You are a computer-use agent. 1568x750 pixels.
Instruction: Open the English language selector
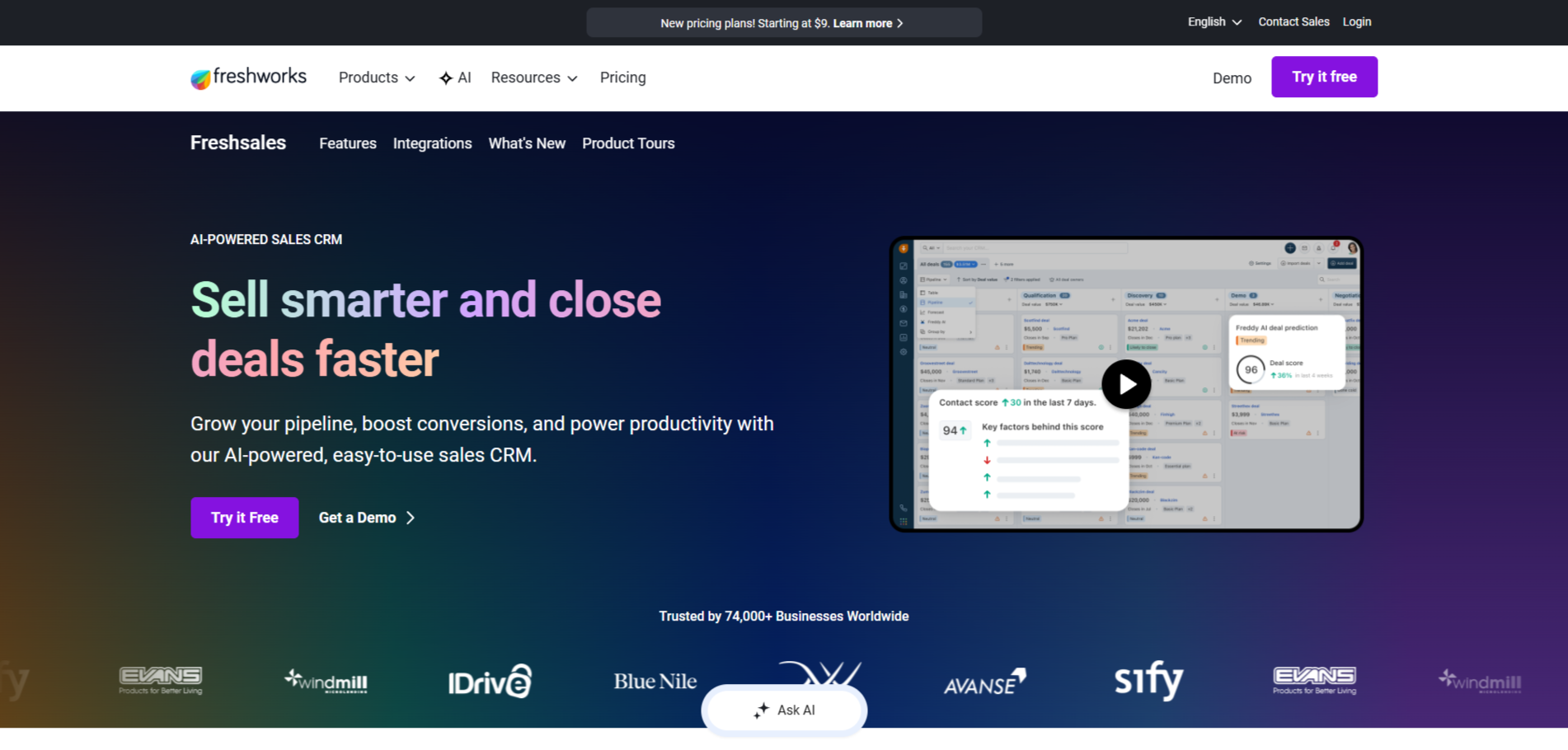(1214, 22)
